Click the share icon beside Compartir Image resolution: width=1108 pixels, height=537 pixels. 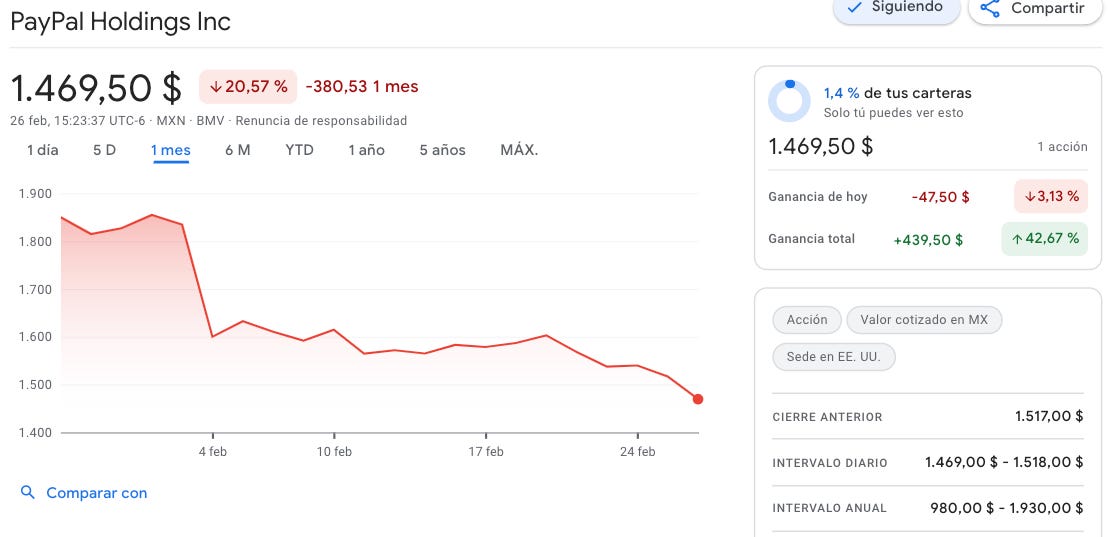[x=990, y=8]
